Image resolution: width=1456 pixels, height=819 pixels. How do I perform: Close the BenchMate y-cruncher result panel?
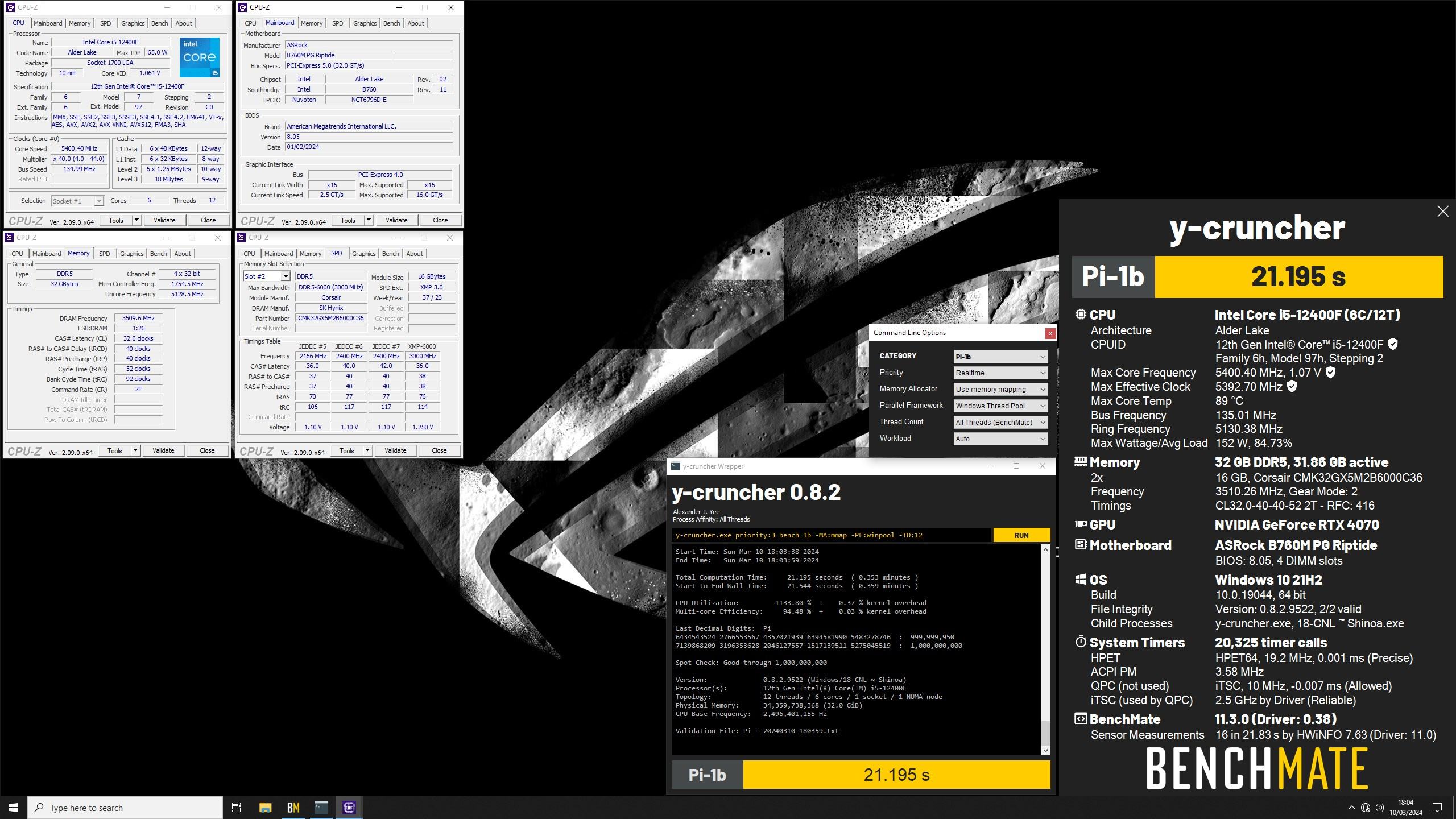pyautogui.click(x=1443, y=212)
